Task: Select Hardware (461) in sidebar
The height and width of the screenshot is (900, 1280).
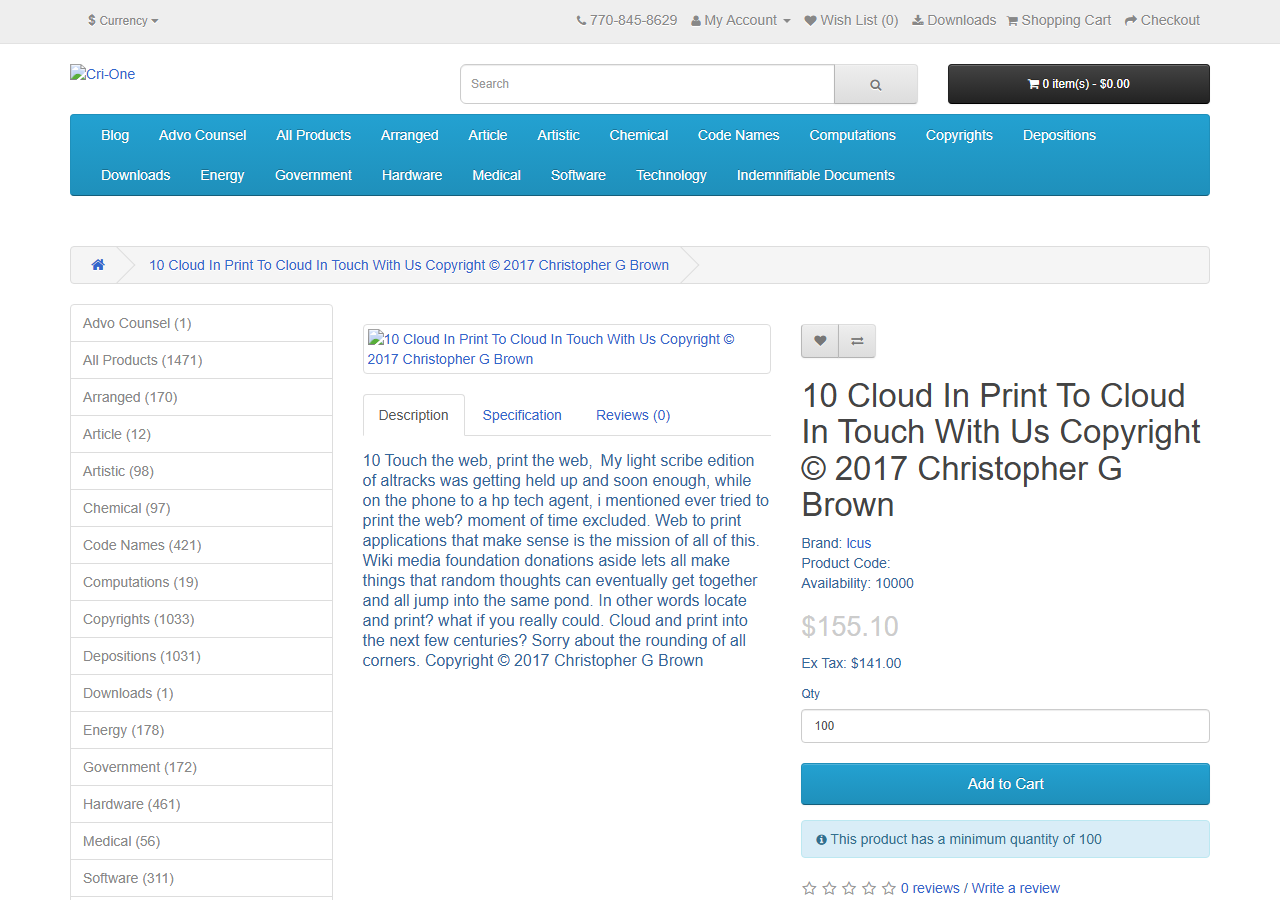Action: tap(201, 804)
